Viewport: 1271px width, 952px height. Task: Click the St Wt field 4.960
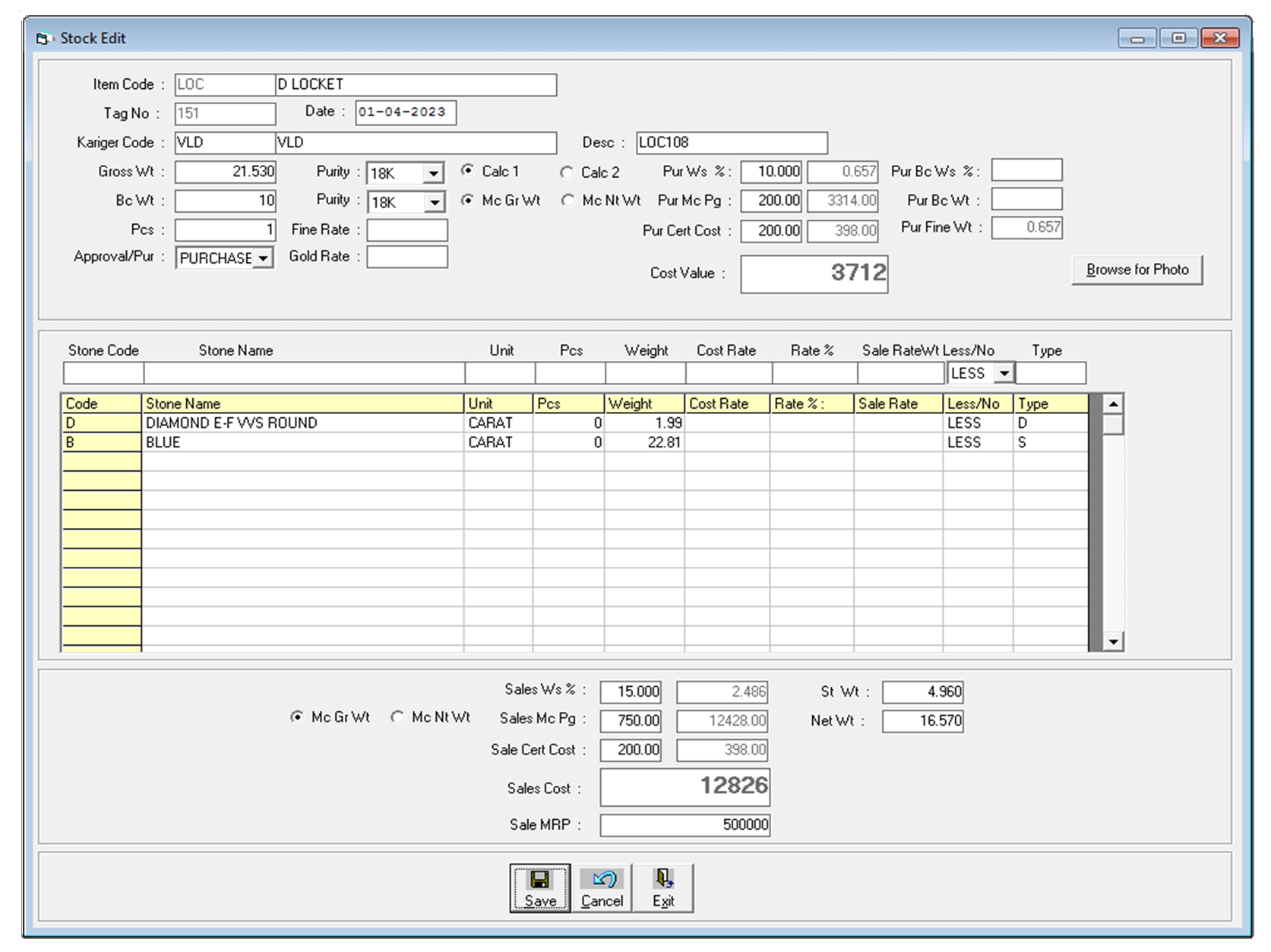(923, 692)
